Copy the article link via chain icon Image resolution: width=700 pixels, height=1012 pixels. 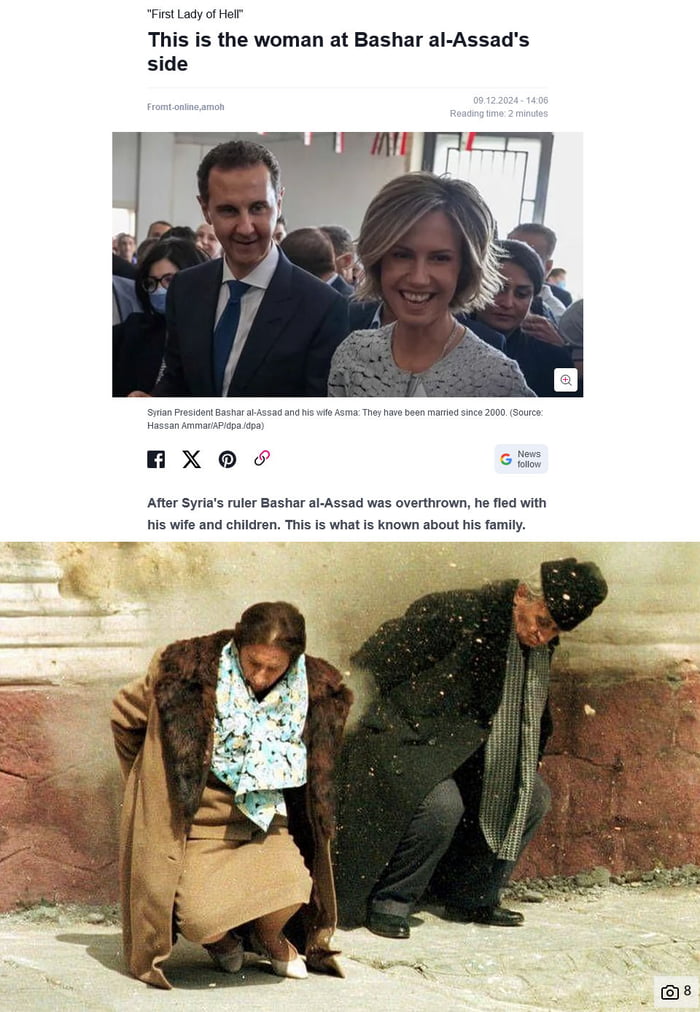tap(262, 458)
